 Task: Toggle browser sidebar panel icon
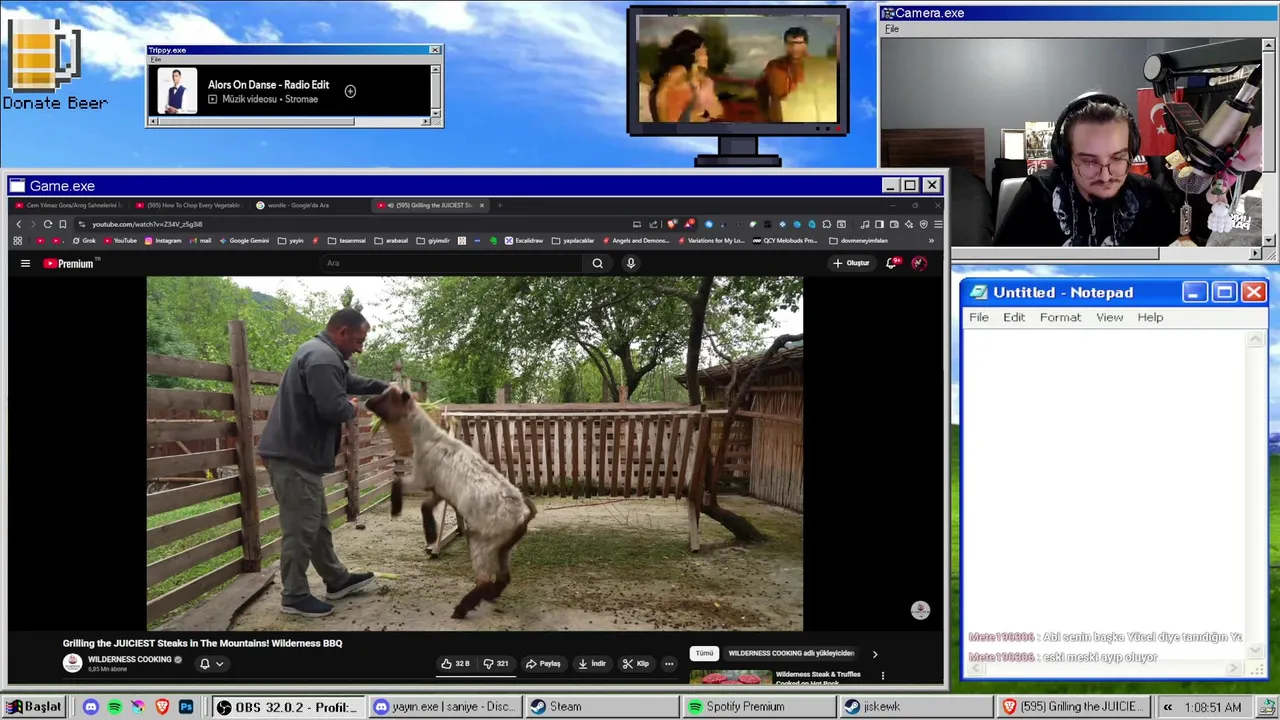(x=879, y=224)
